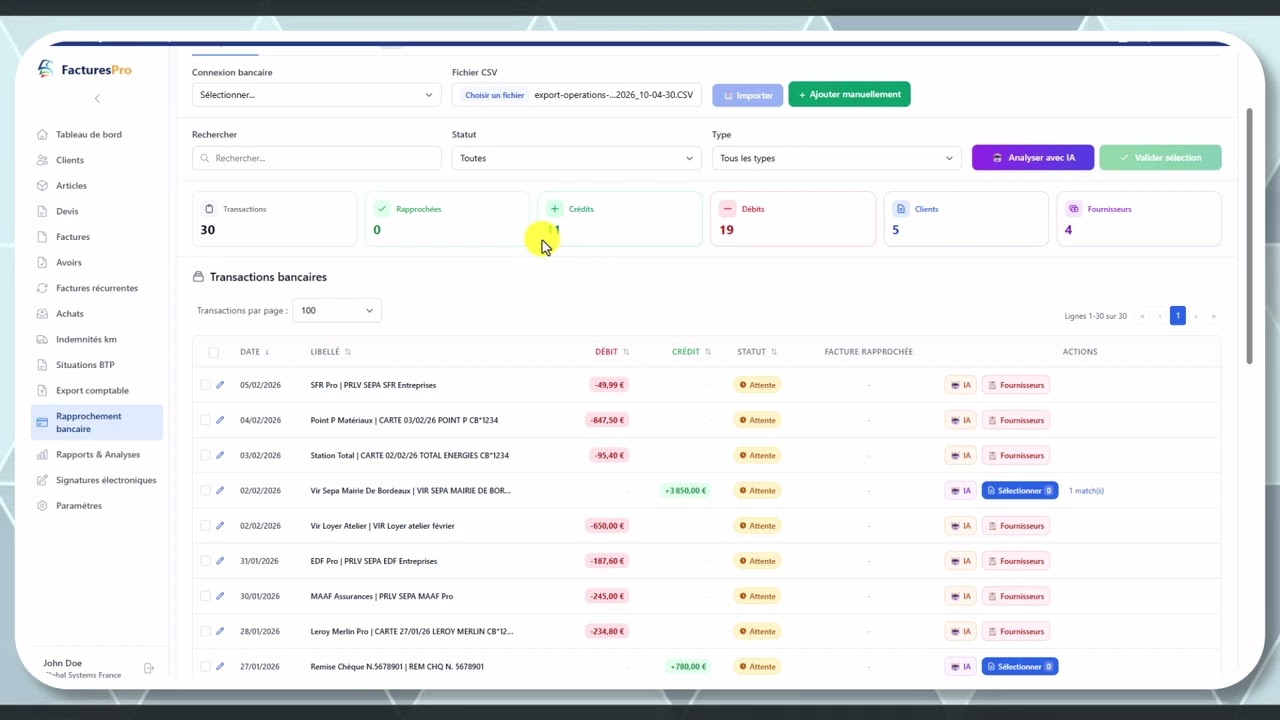The height and width of the screenshot is (720, 1280).
Task: Open Tableau de bord menu item
Action: (89, 134)
